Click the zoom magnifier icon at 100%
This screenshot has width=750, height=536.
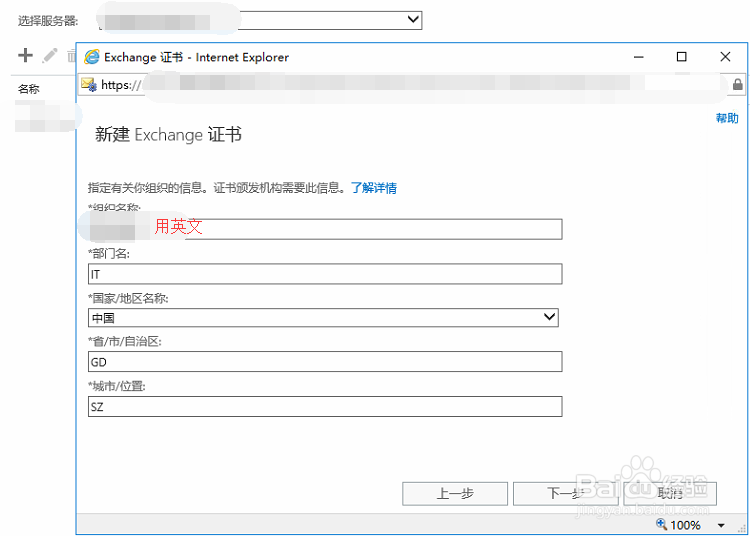[662, 524]
